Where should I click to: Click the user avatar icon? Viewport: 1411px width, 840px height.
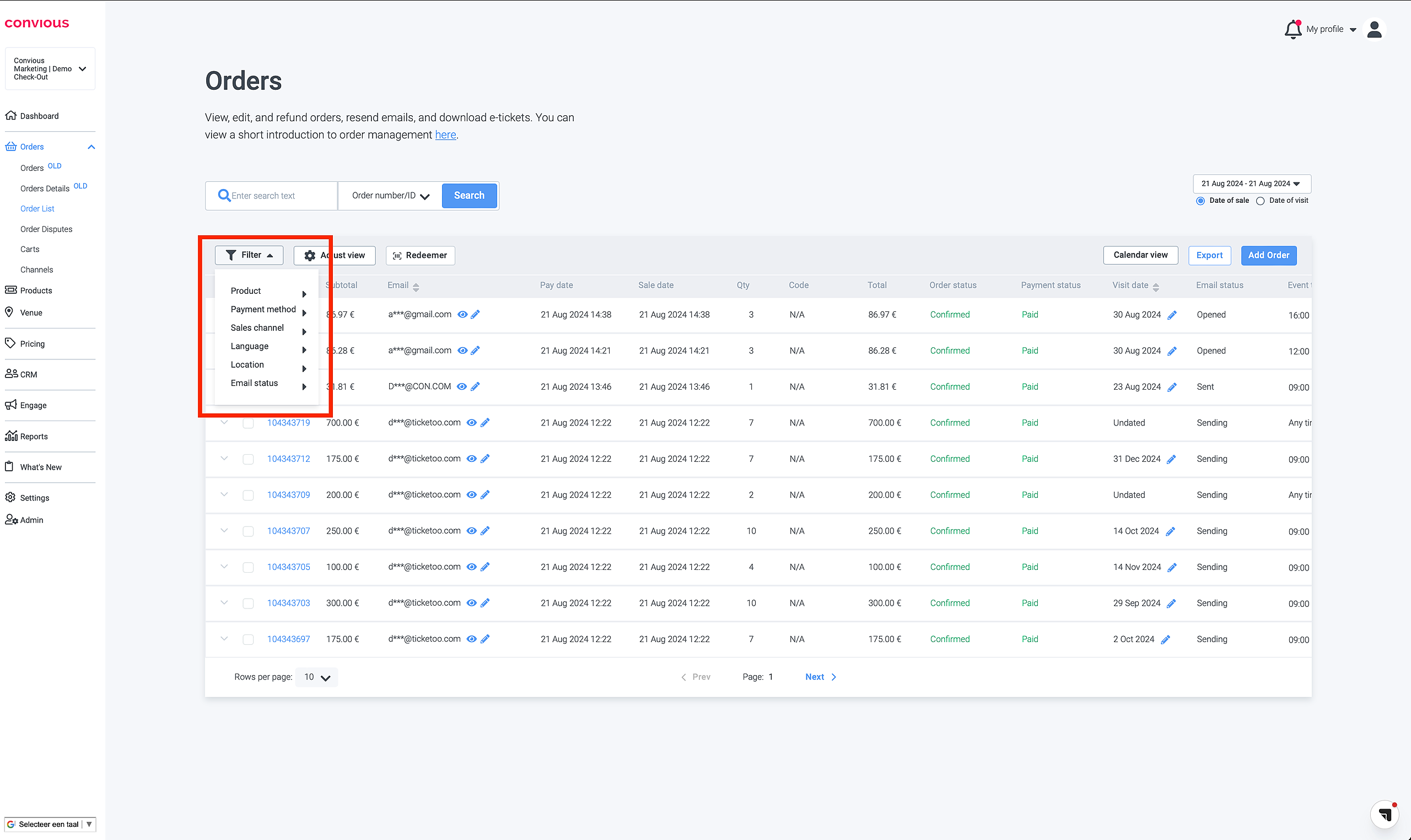[1374, 29]
